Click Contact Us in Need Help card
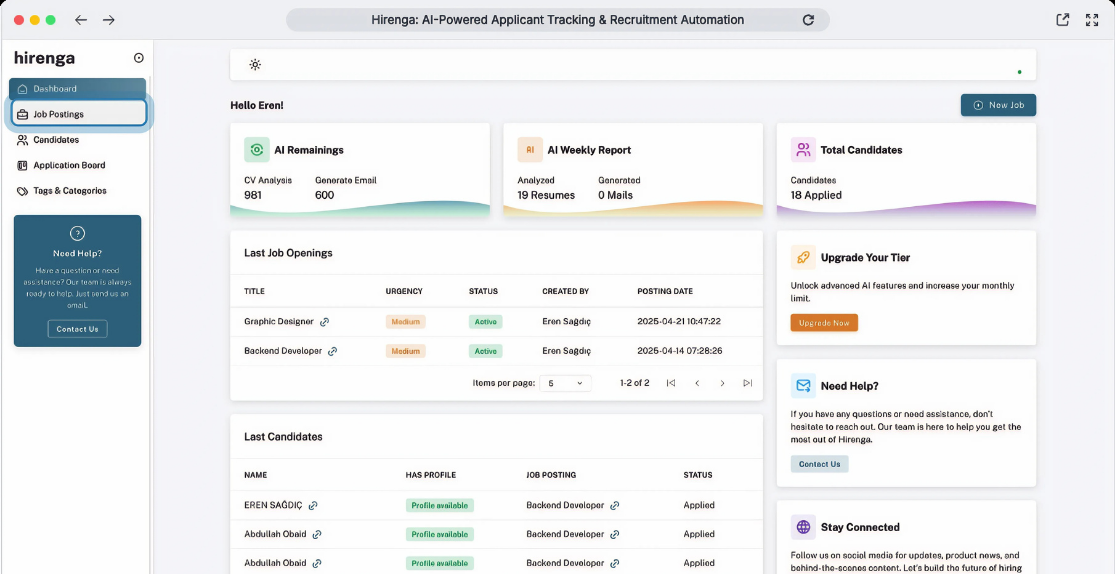 pos(819,464)
